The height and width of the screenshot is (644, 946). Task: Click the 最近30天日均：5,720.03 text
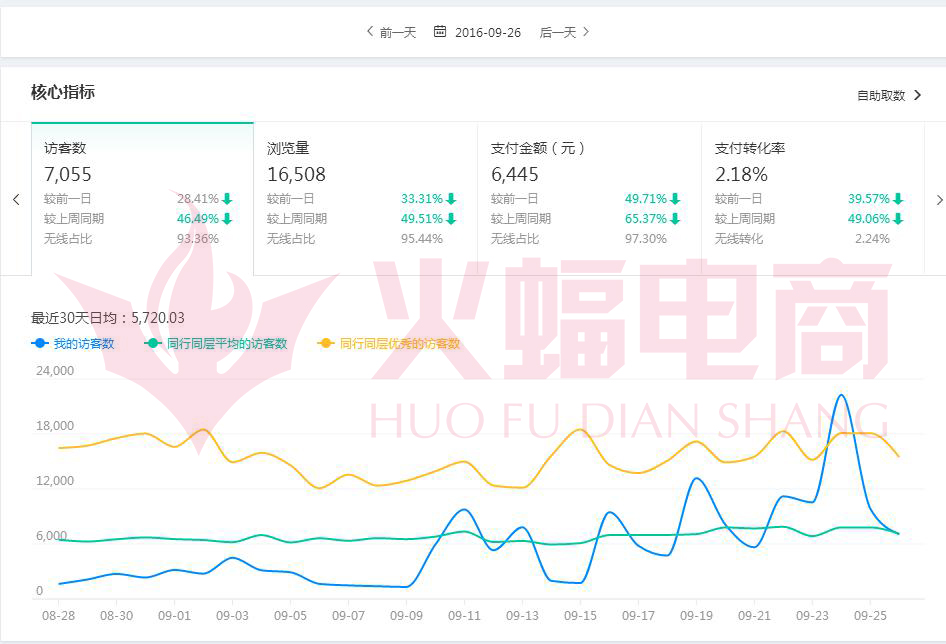[108, 318]
